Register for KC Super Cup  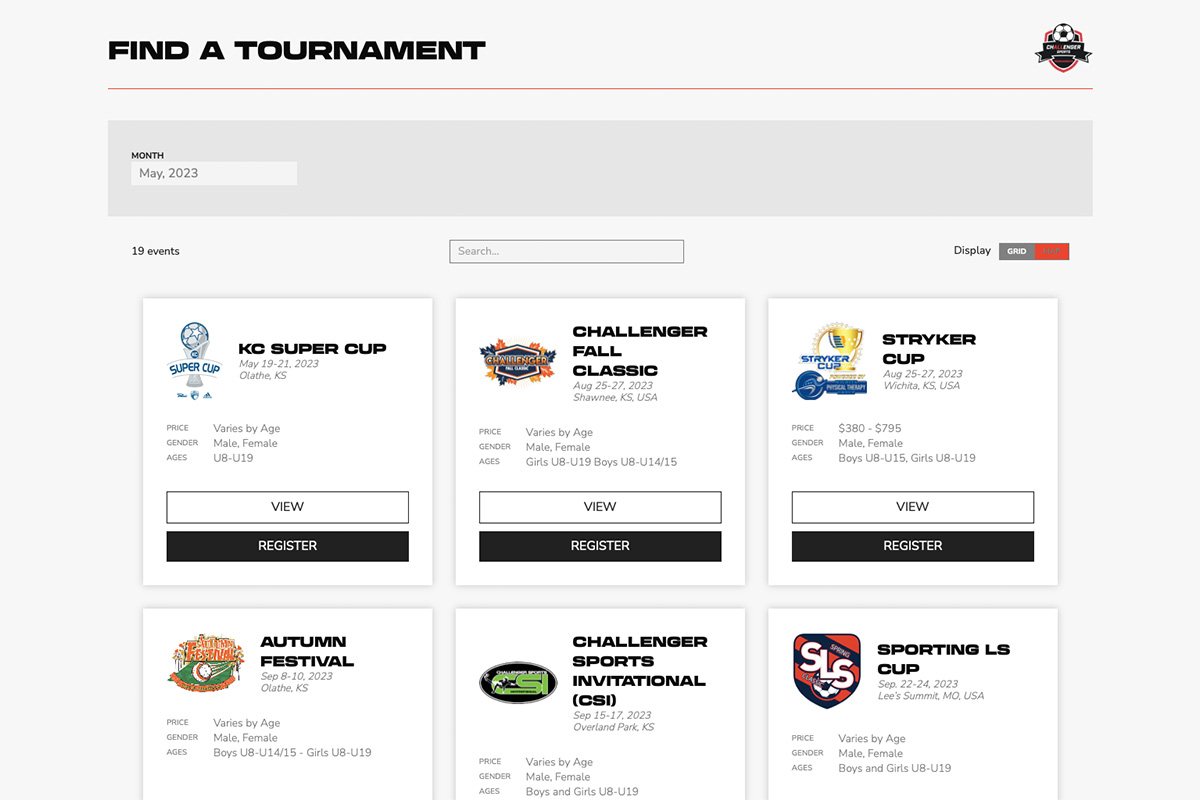pyautogui.click(x=288, y=546)
